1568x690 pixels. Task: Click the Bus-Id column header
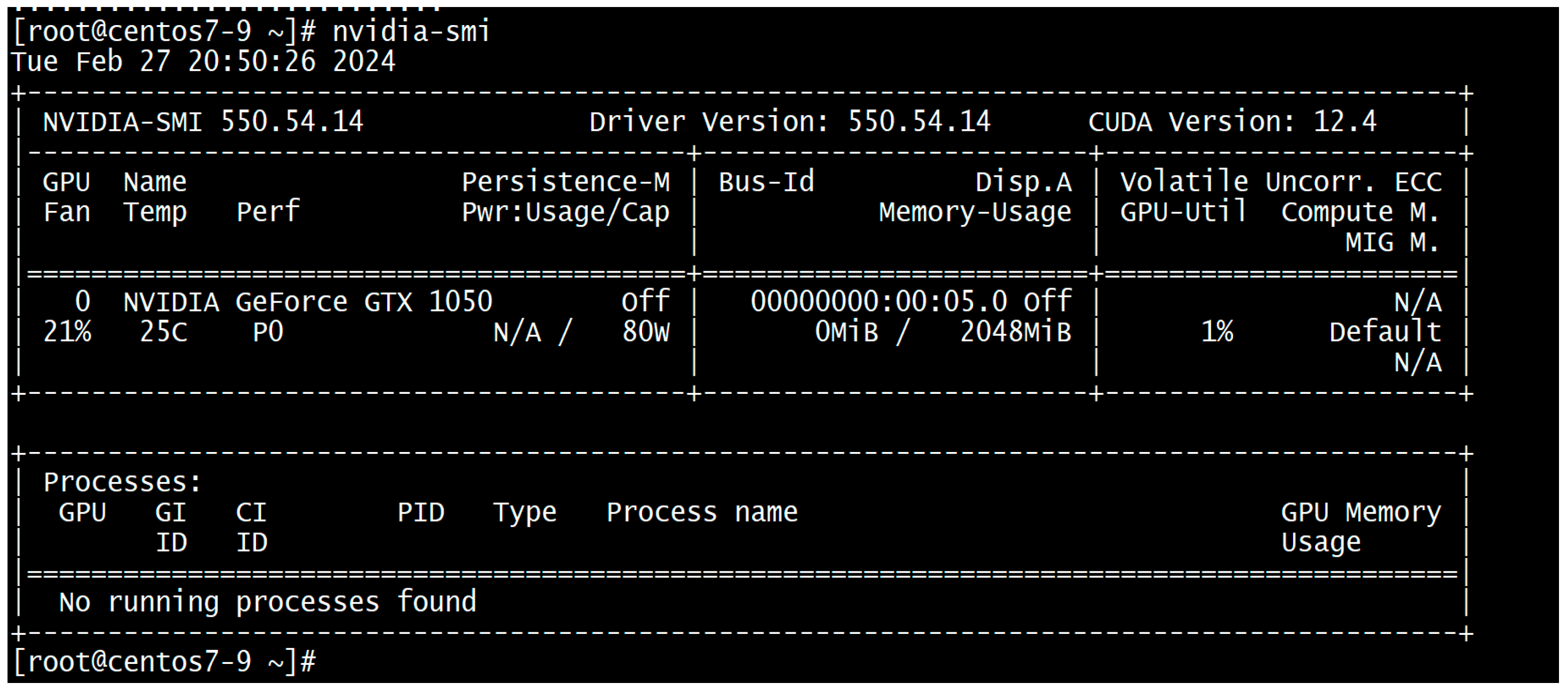pyautogui.click(x=766, y=182)
